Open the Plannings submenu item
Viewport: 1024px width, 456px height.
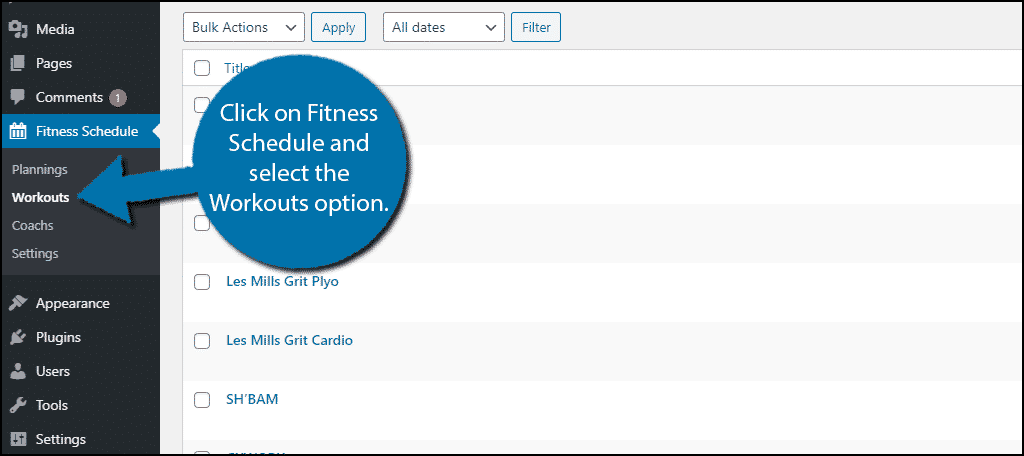click(40, 169)
